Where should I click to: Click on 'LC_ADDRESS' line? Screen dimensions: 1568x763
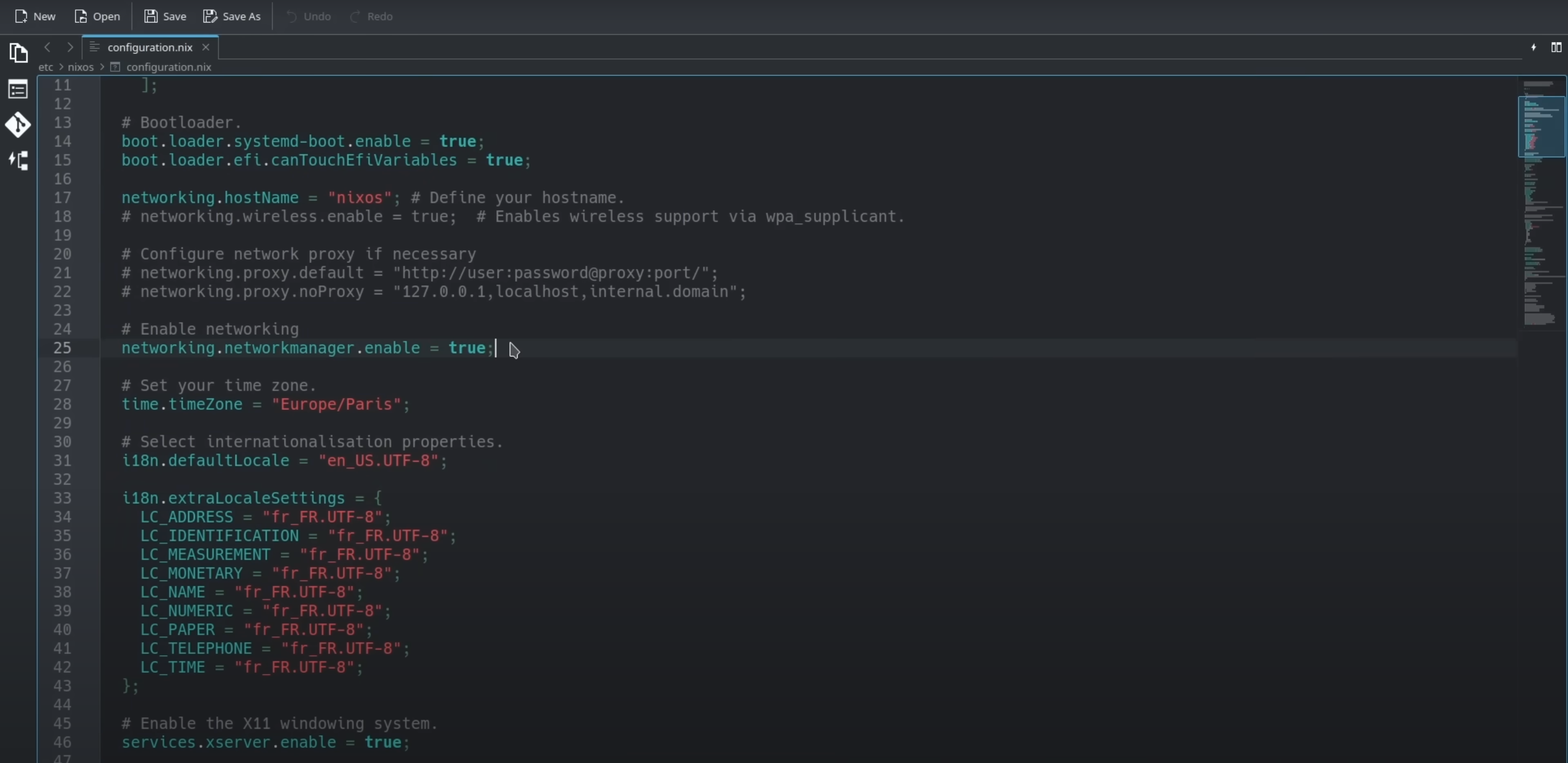click(266, 517)
